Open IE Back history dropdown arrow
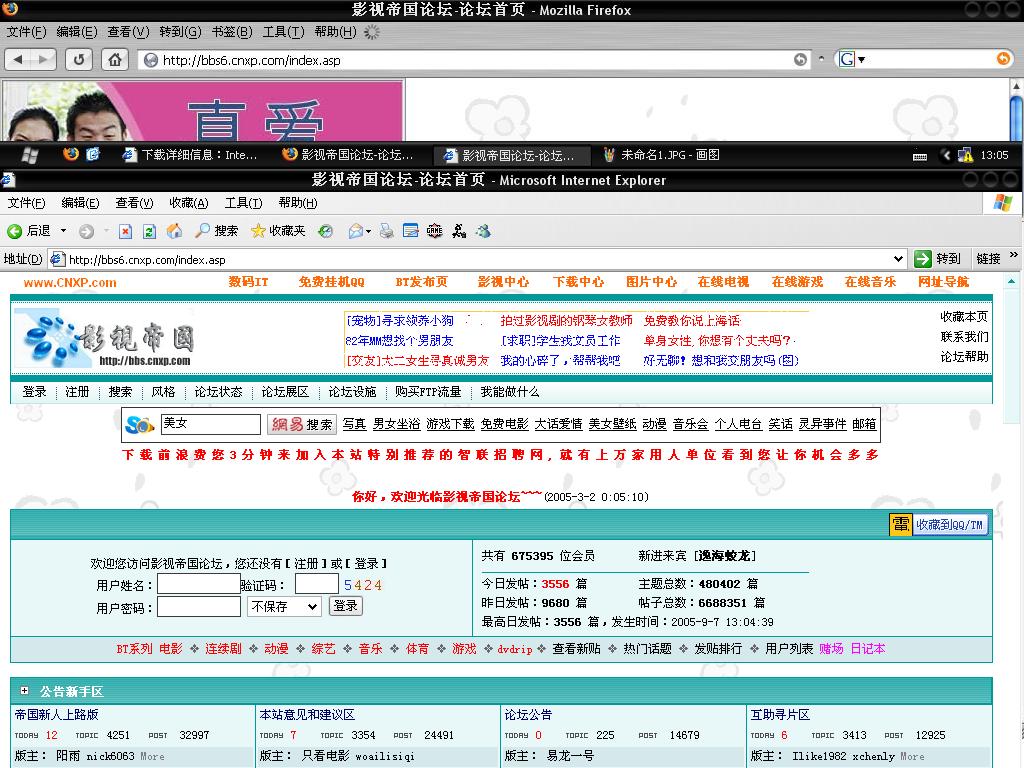 63,231
